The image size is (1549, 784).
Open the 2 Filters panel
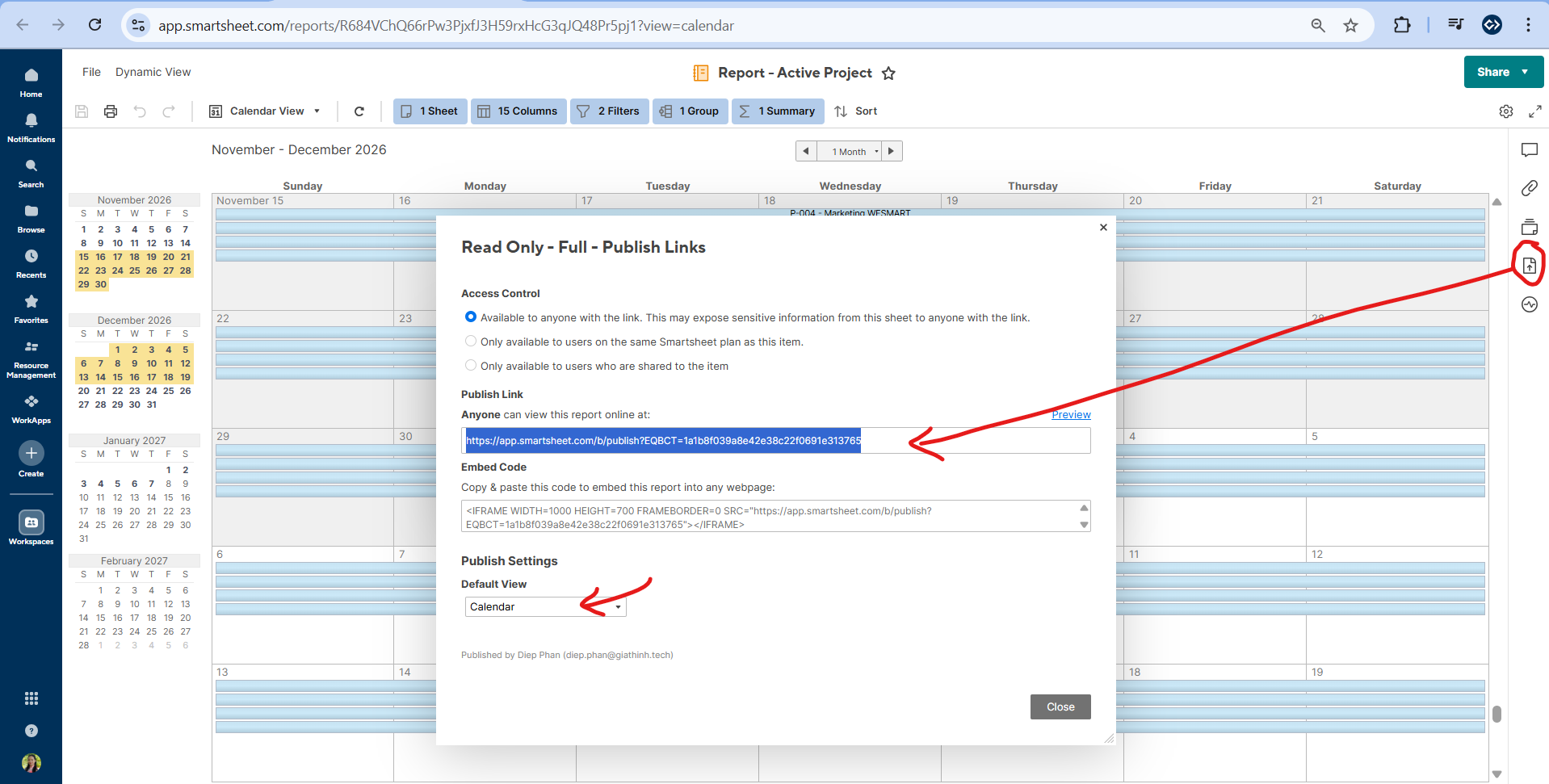610,111
